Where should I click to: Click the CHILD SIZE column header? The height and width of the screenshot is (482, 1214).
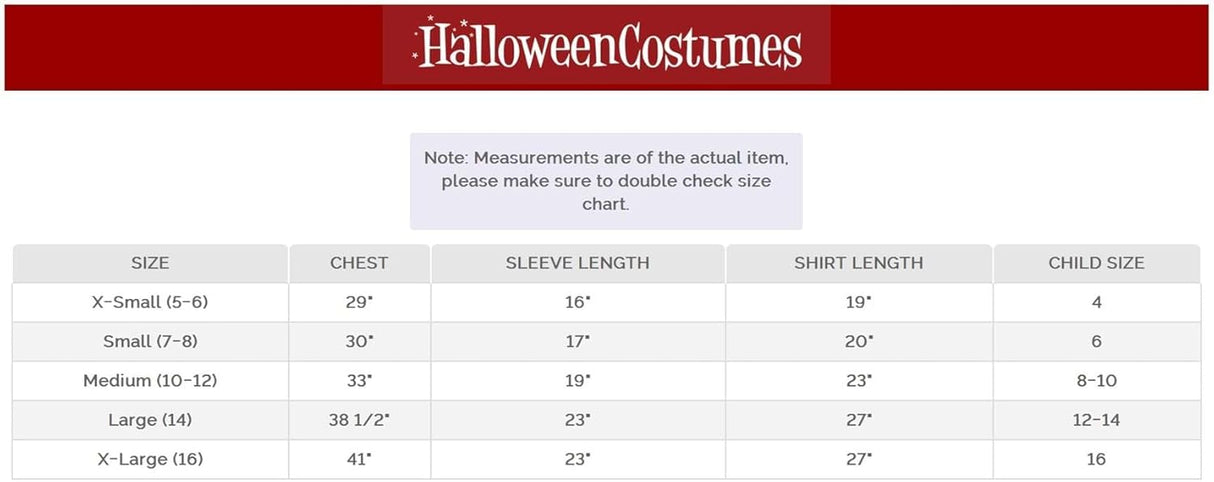1096,263
